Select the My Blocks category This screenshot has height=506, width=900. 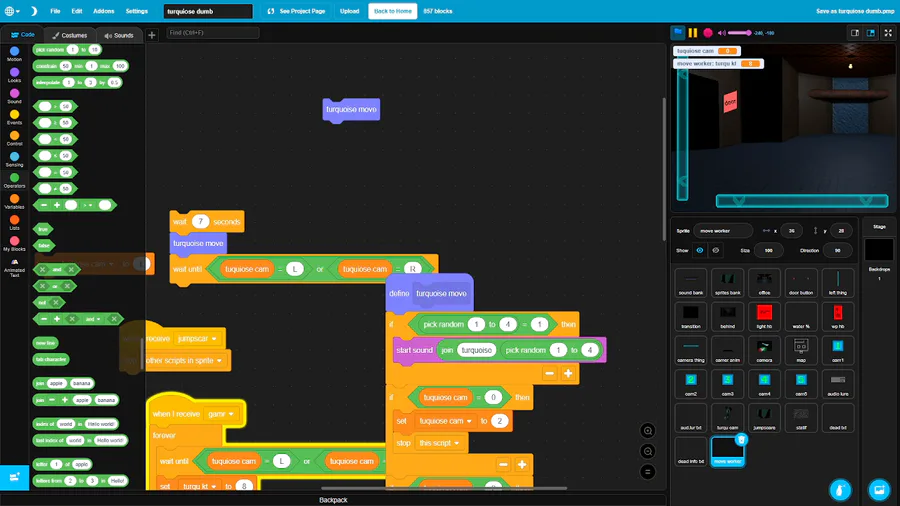[x=14, y=244]
